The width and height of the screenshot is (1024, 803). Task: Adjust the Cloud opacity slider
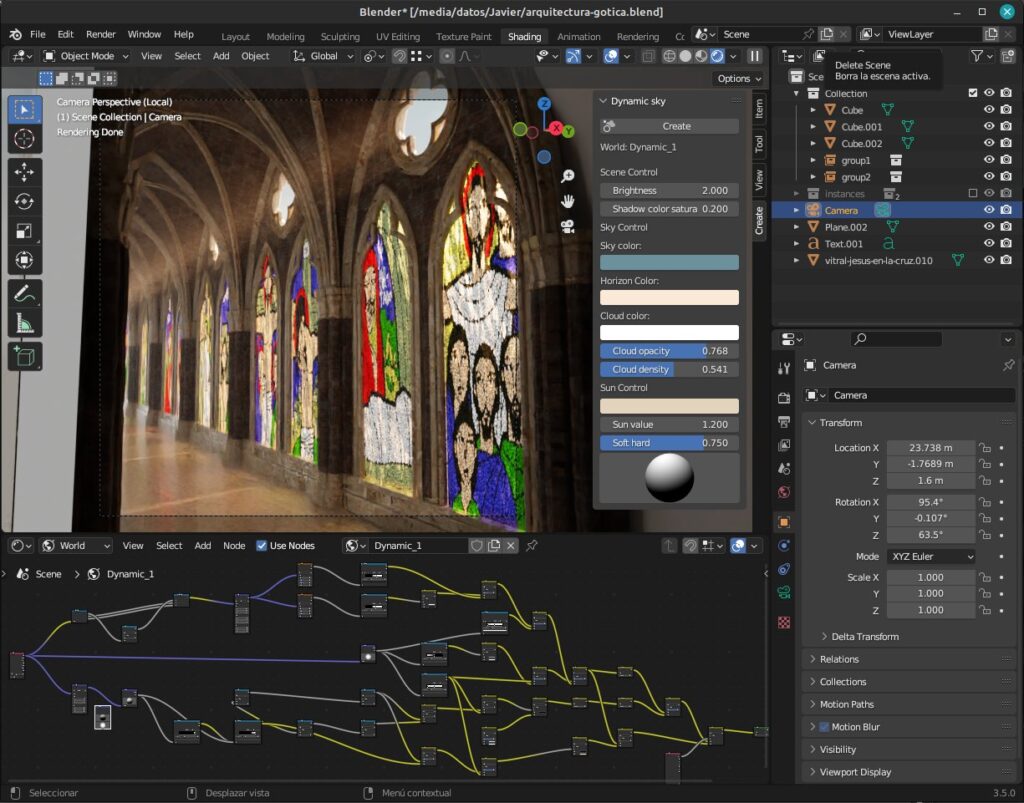tap(669, 351)
